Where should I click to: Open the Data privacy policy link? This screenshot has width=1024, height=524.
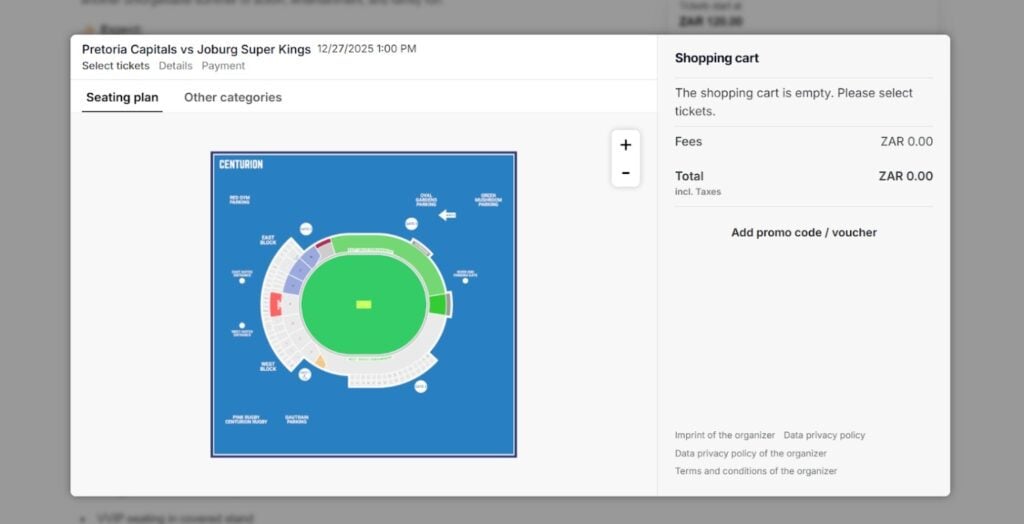coord(824,435)
